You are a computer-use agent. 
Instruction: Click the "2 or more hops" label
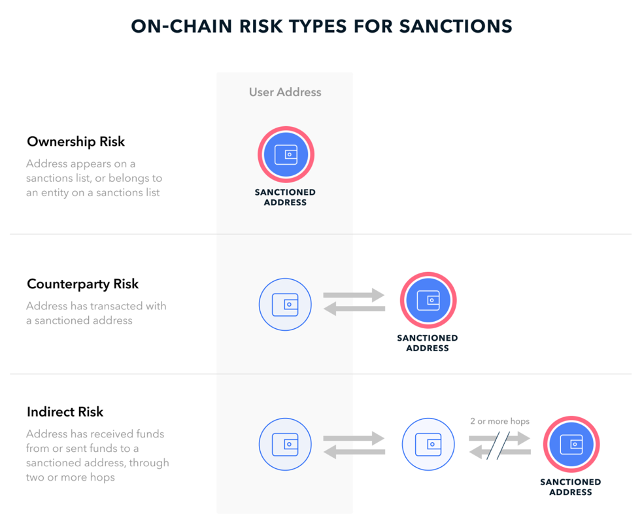(499, 422)
